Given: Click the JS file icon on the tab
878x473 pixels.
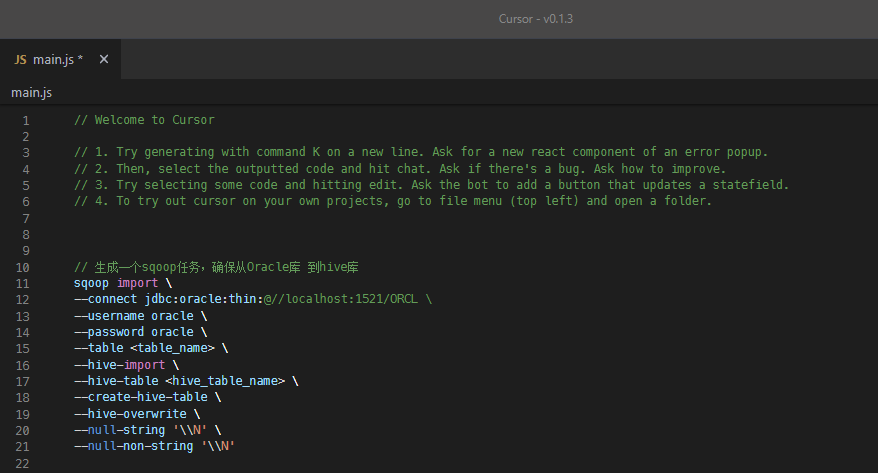Looking at the screenshot, I should pyautogui.click(x=20, y=60).
